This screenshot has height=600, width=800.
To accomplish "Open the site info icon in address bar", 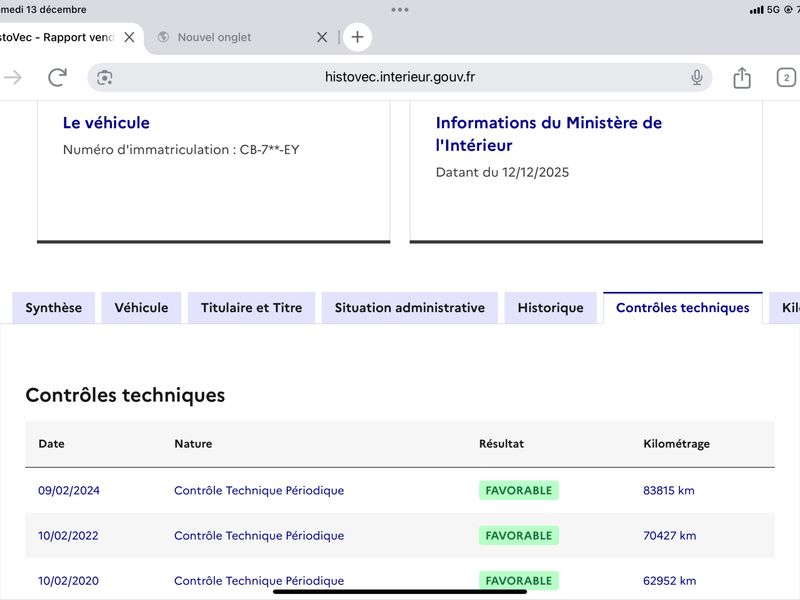I will pyautogui.click(x=105, y=77).
